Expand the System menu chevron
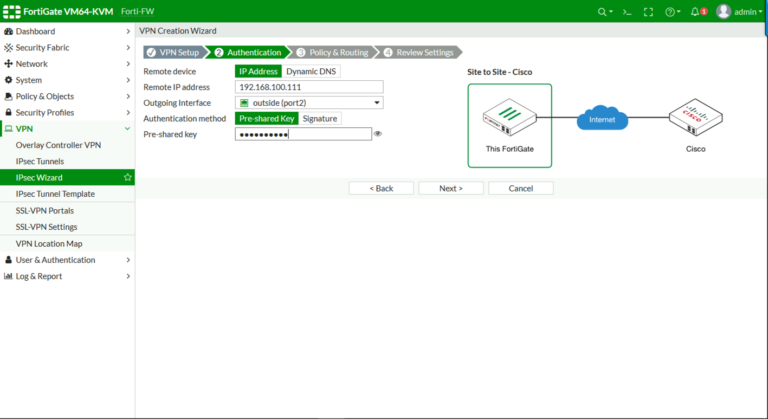 coord(128,80)
